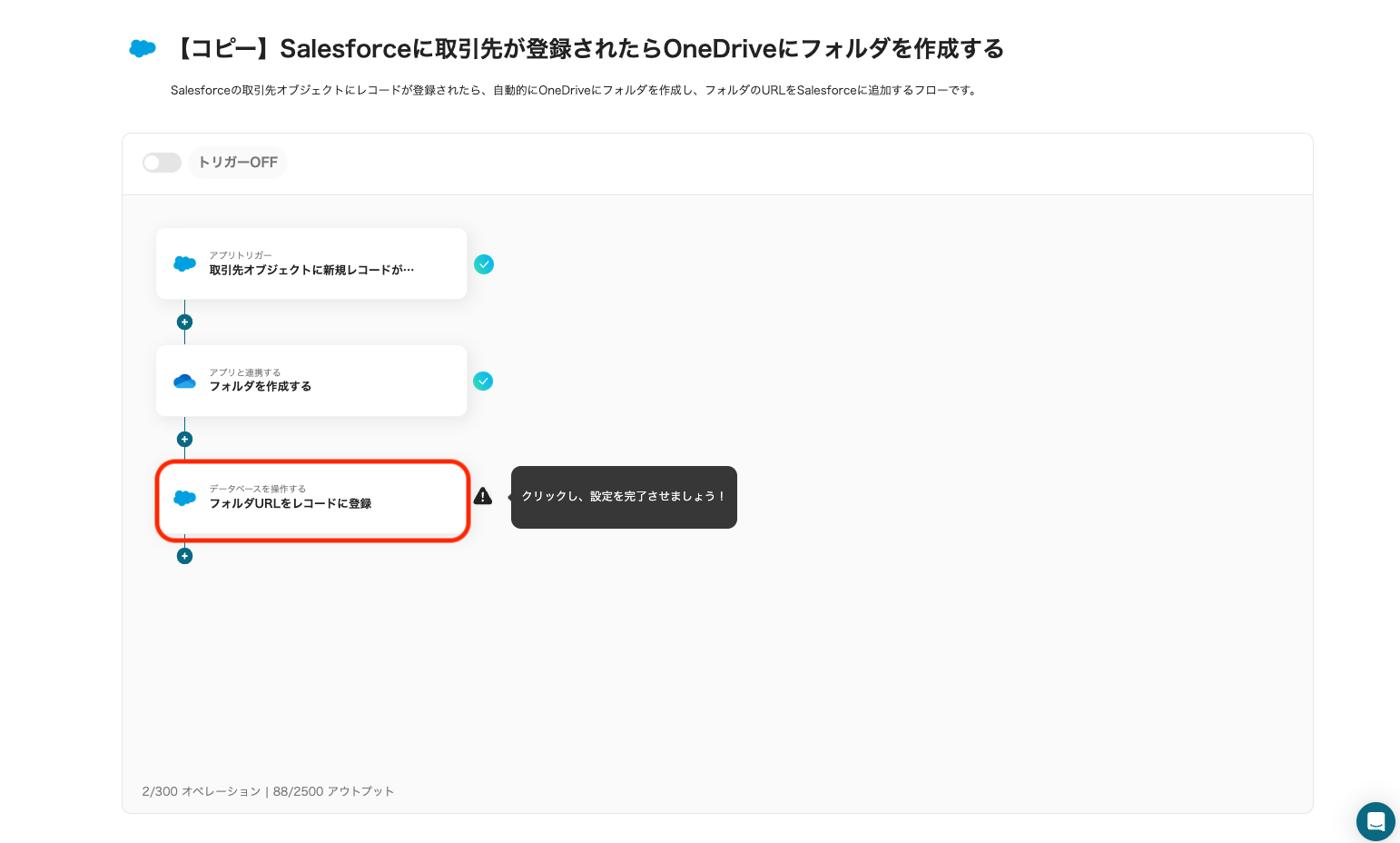Click the トリガーOFF label
The image size is (1400, 843).
[238, 163]
